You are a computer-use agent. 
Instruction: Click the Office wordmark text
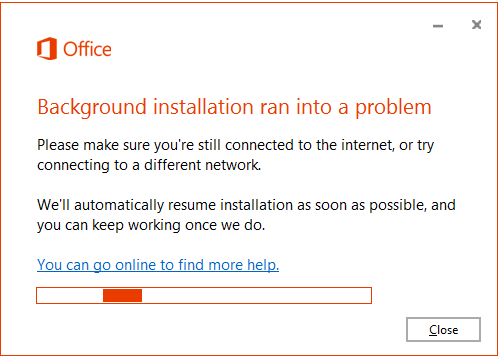coord(87,49)
